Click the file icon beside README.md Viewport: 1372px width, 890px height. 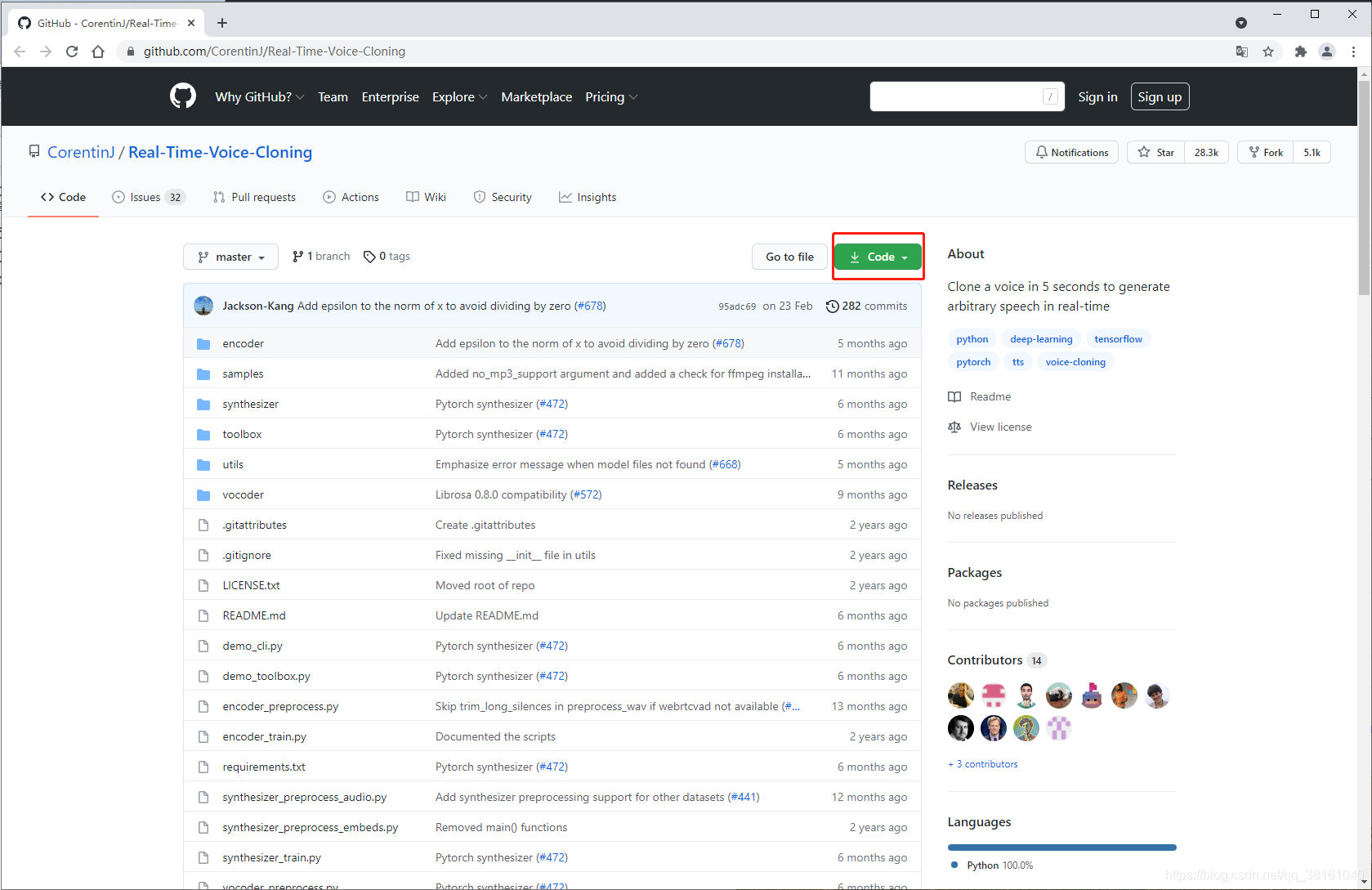click(203, 615)
